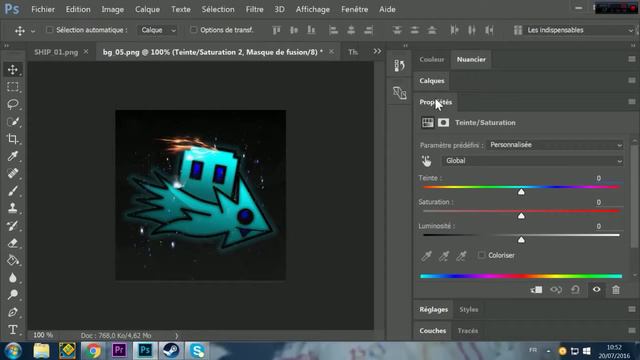The image size is (640, 360).
Task: Open the Affichage menu
Action: [x=313, y=9]
